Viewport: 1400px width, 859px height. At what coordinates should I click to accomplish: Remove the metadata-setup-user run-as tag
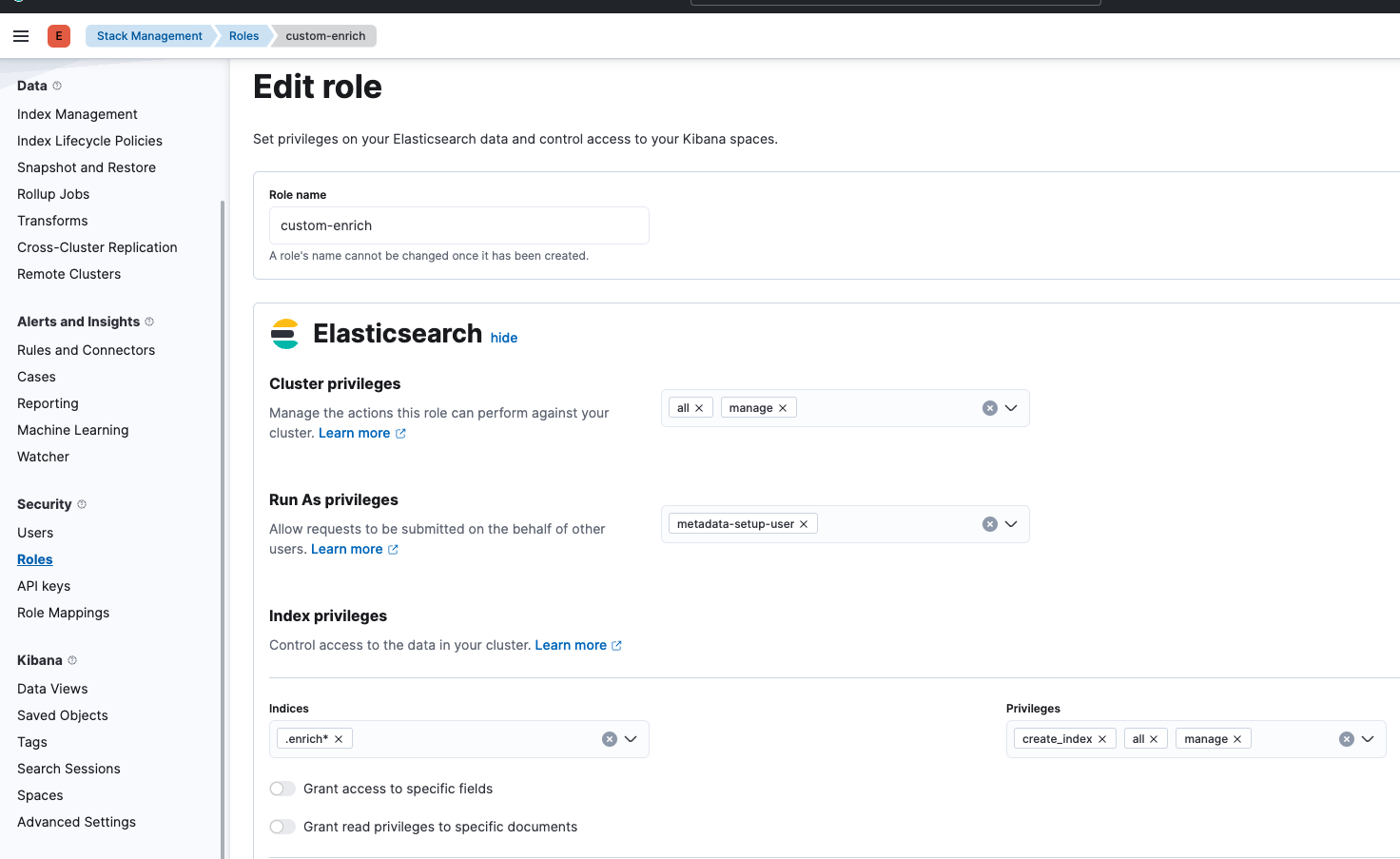(804, 524)
